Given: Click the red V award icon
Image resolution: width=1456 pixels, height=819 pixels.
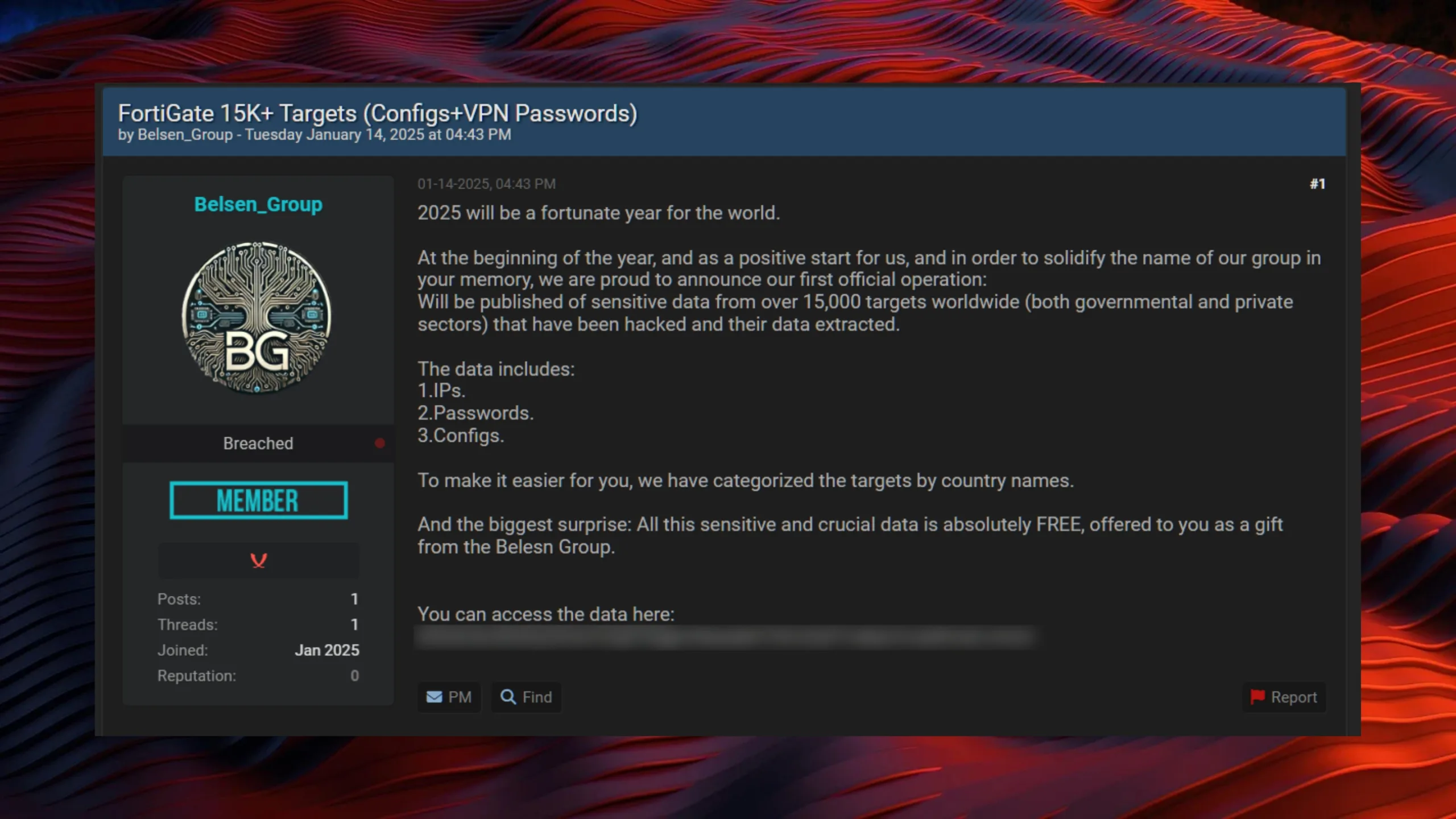Looking at the screenshot, I should click(x=259, y=561).
